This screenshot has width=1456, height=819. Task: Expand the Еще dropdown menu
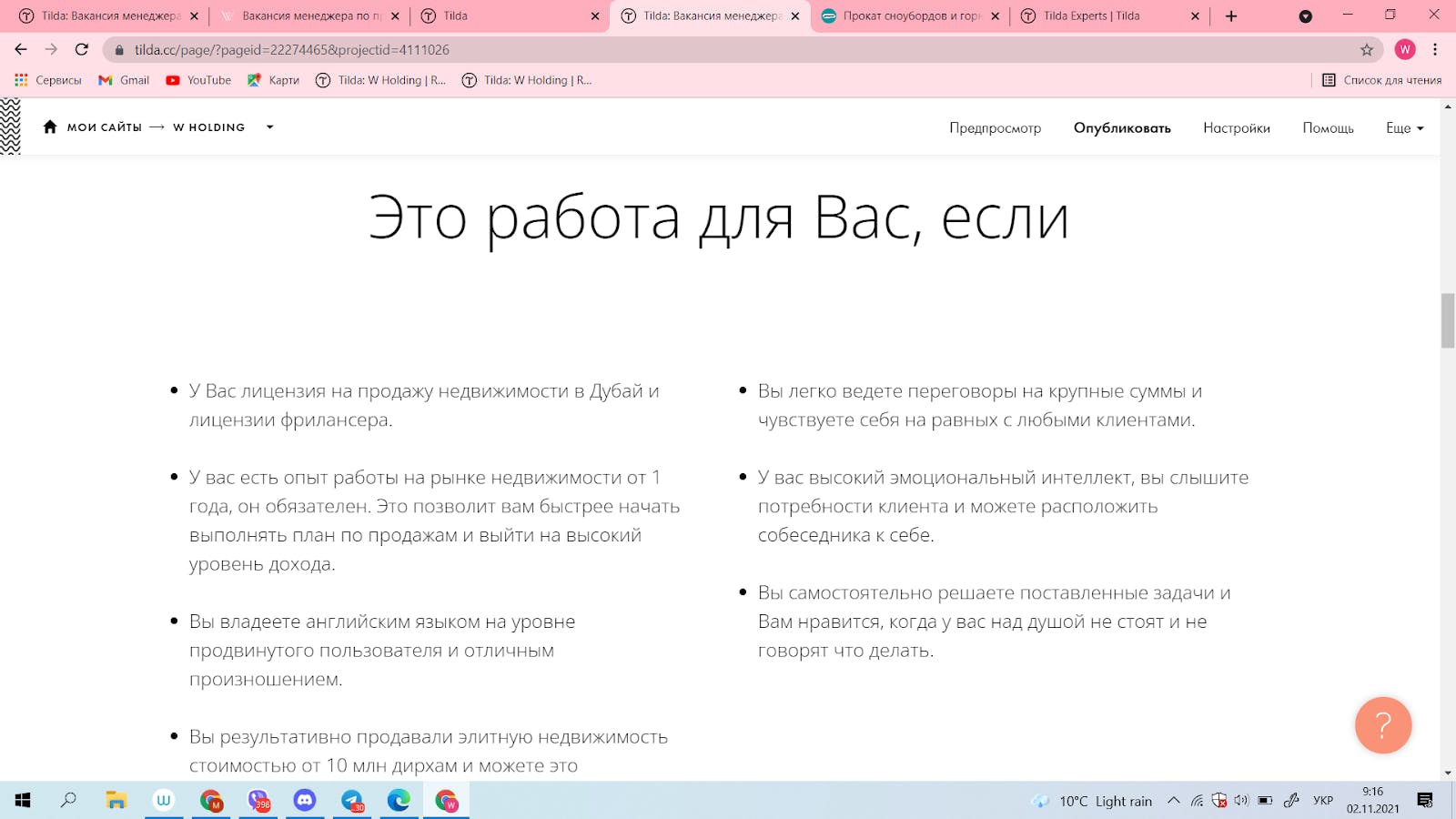pos(1404,128)
